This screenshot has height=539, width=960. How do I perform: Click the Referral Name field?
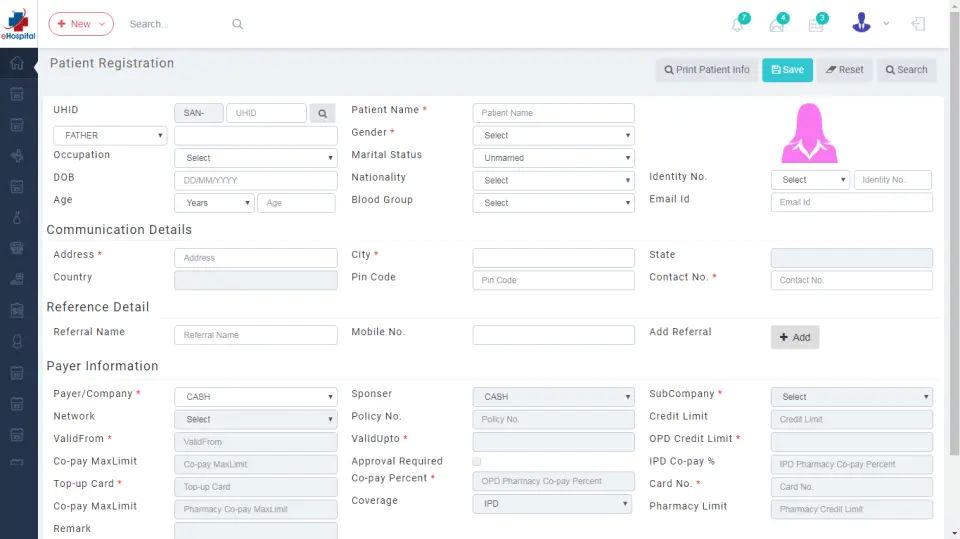256,335
